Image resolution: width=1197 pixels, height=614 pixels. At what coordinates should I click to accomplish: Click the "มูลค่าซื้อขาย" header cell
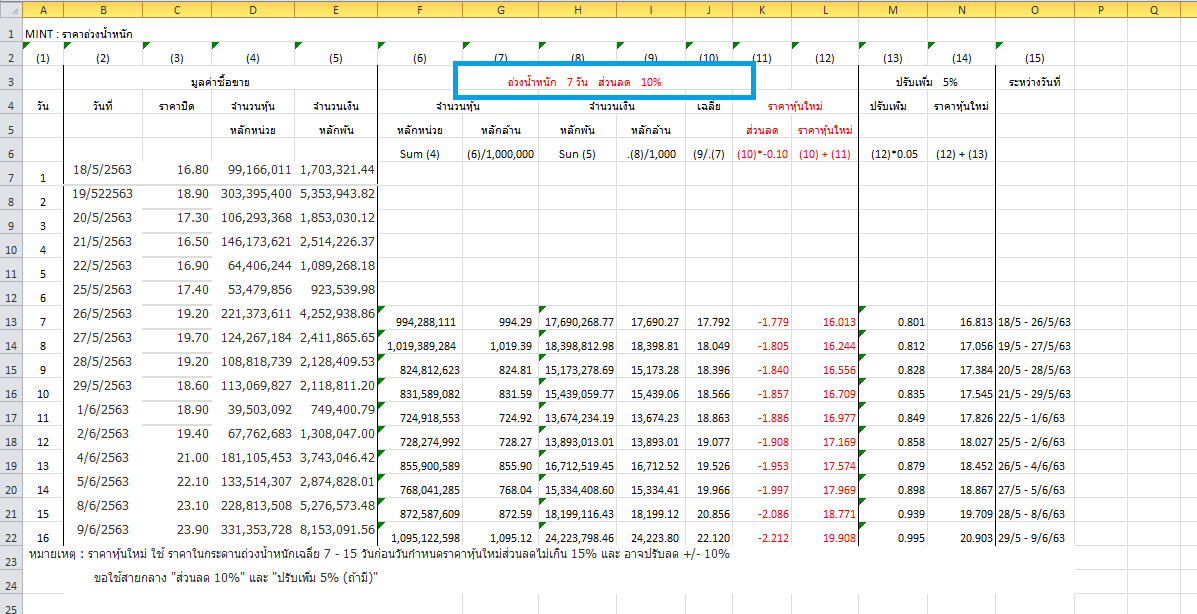pyautogui.click(x=221, y=81)
